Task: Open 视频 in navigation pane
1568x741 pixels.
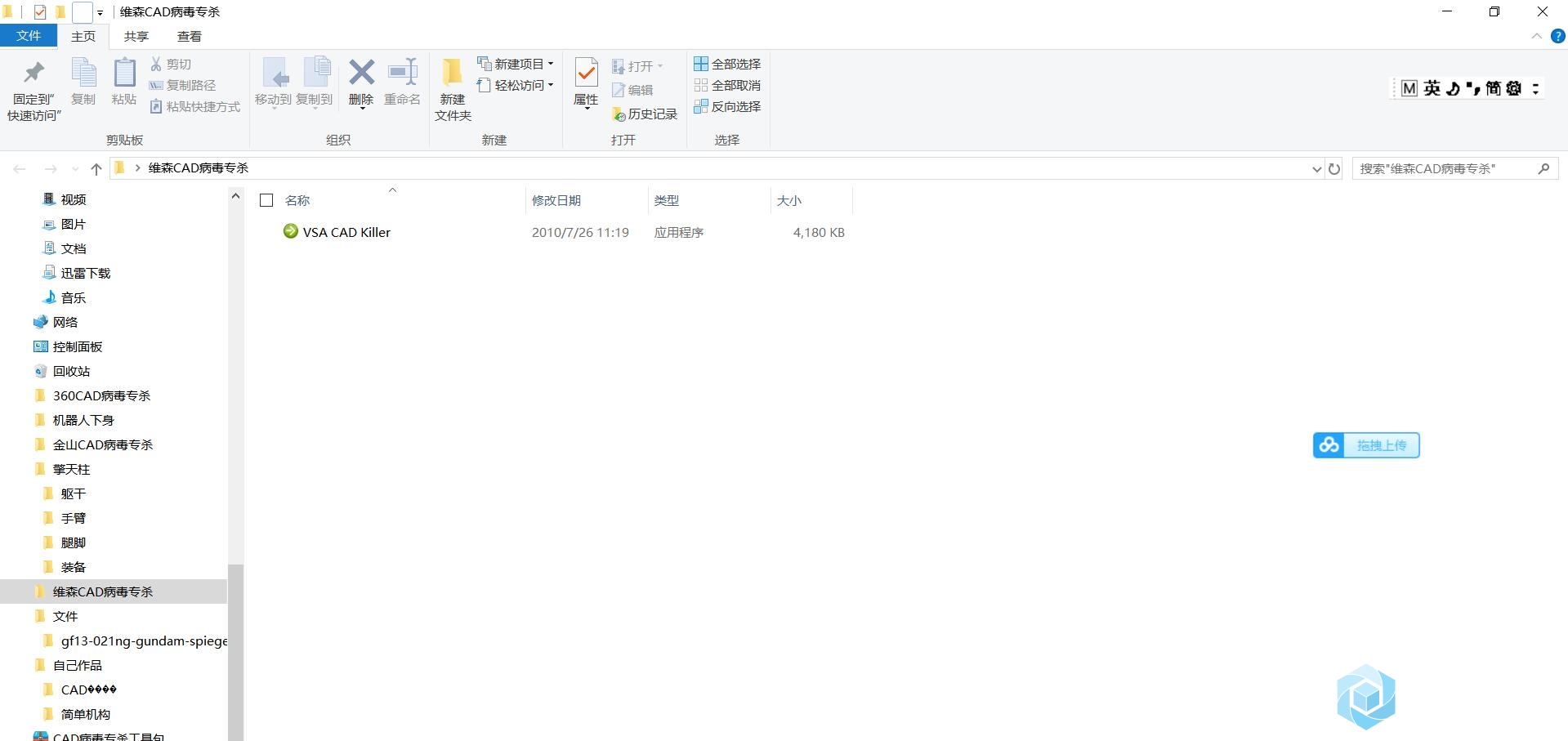Action: pyautogui.click(x=74, y=199)
